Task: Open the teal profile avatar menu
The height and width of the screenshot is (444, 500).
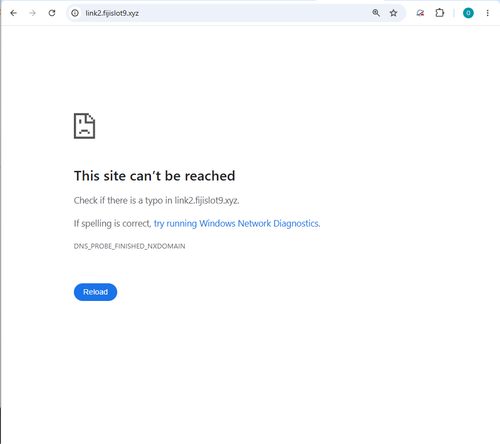Action: point(468,13)
